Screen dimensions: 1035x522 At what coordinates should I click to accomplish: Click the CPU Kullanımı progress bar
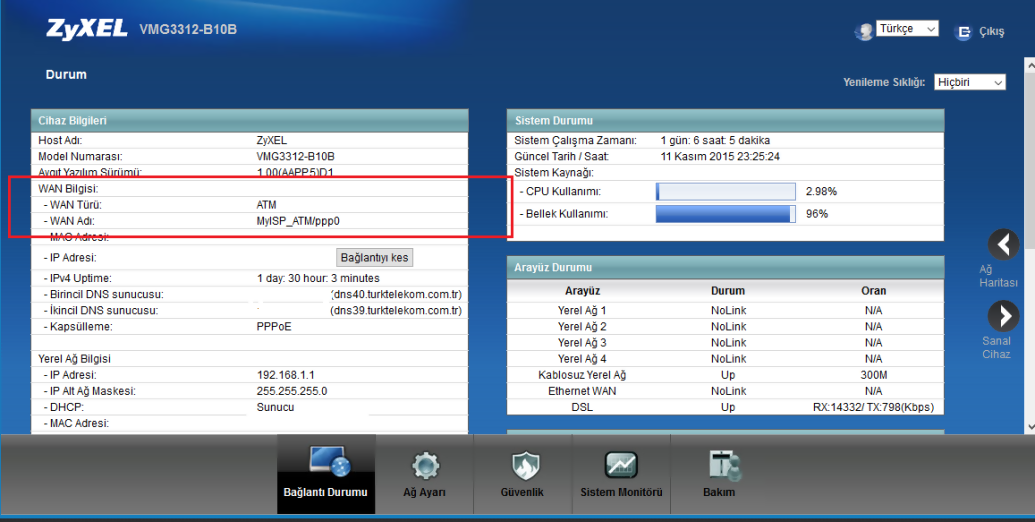pos(725,191)
